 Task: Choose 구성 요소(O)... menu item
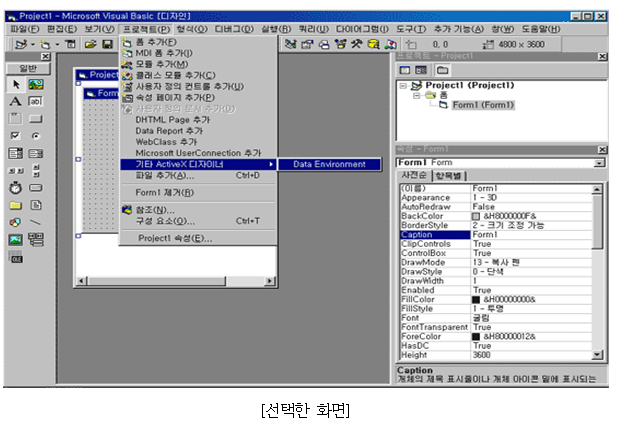tap(198, 221)
